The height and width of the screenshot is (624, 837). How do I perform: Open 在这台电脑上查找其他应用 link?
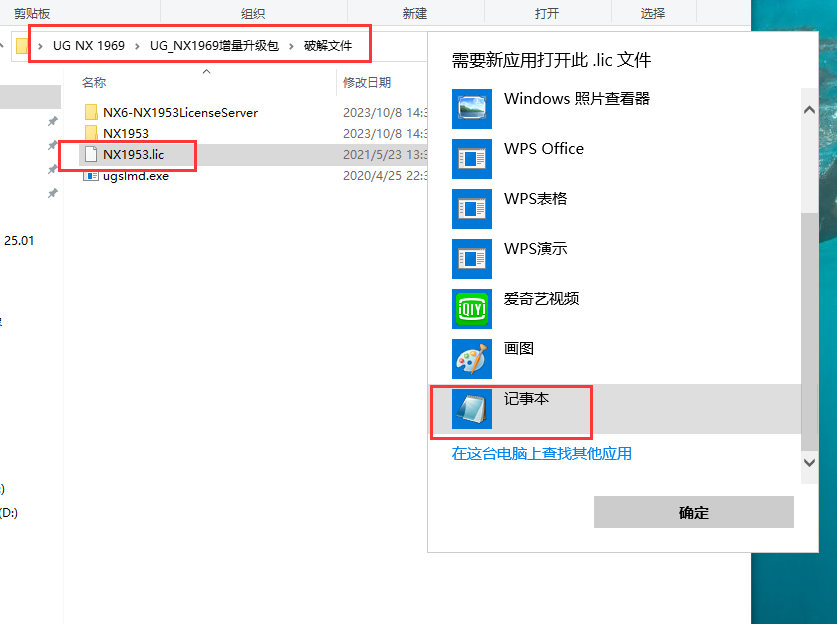(542, 454)
